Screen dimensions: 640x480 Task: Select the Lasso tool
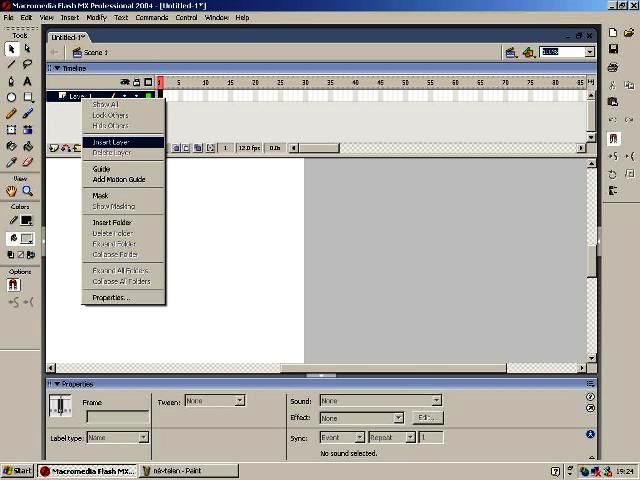coord(27,64)
